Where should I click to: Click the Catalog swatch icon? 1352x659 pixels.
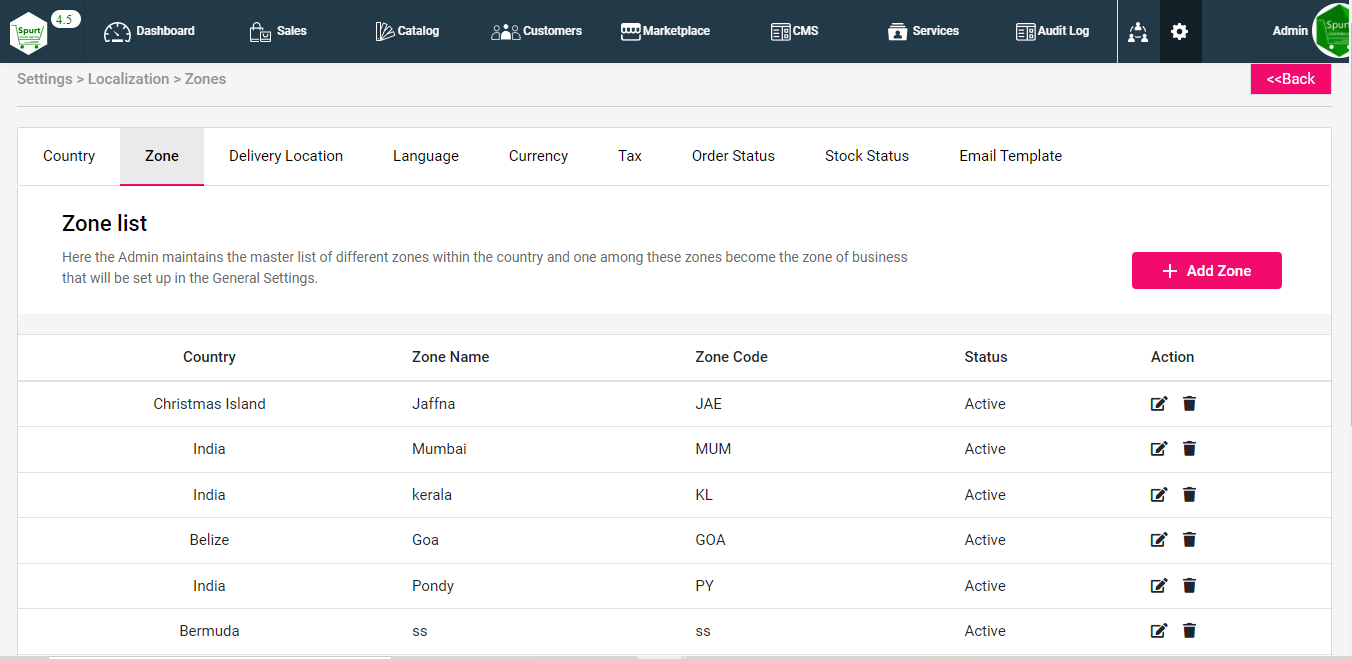385,32
